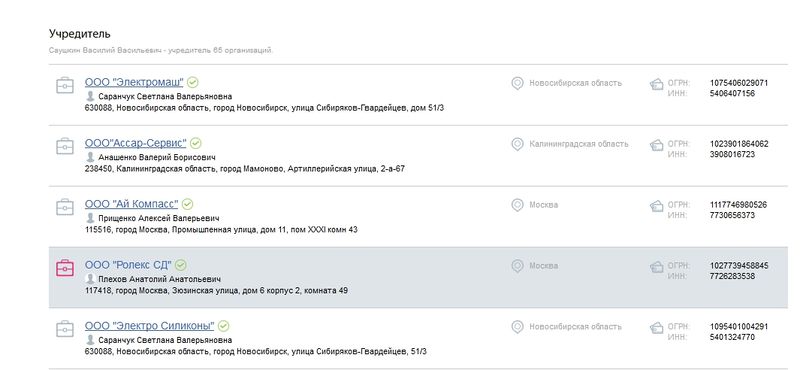
Task: Click the ID card icon in Электромаш row
Action: coord(657,84)
